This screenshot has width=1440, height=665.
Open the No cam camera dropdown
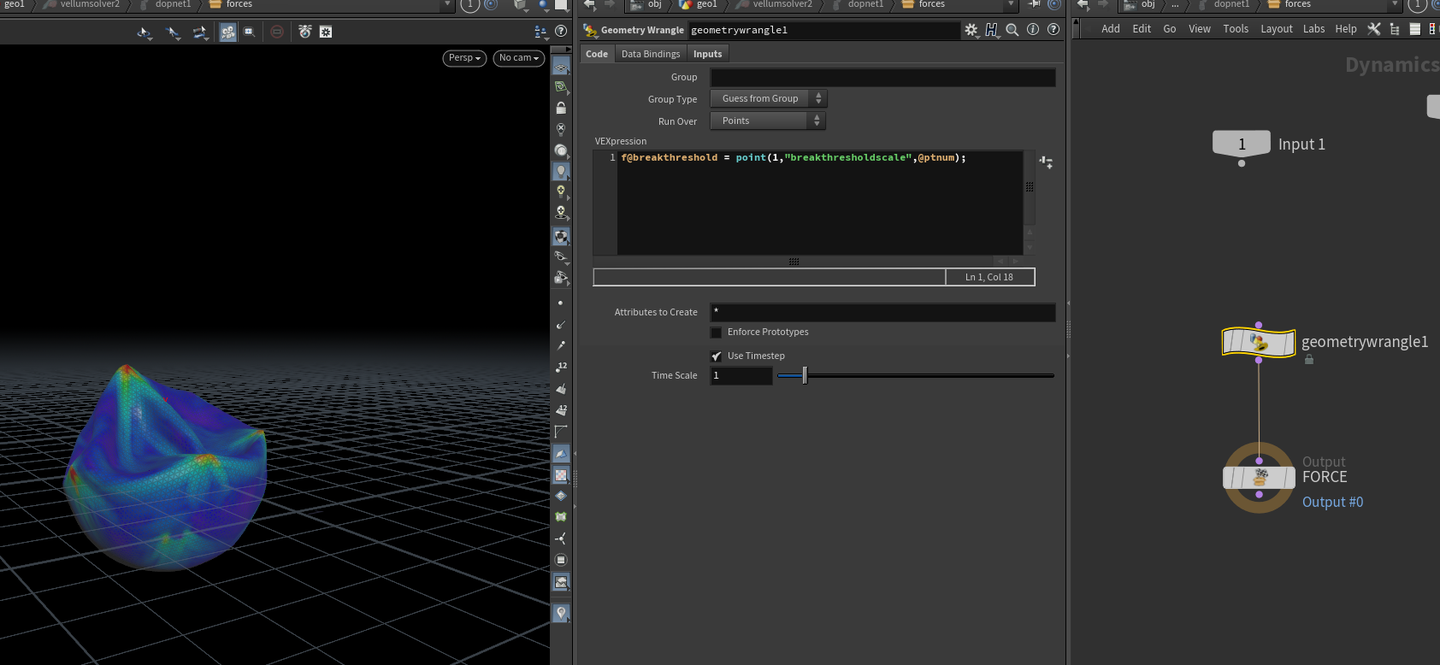[518, 58]
